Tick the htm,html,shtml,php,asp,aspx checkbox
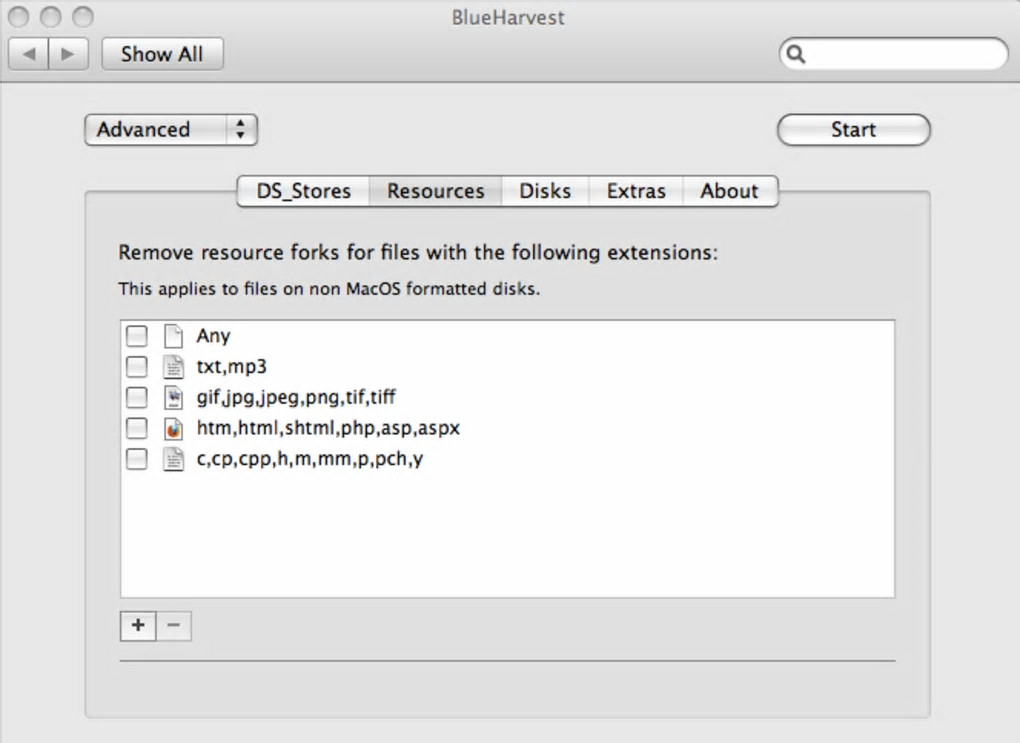Viewport: 1020px width, 743px height. point(136,429)
